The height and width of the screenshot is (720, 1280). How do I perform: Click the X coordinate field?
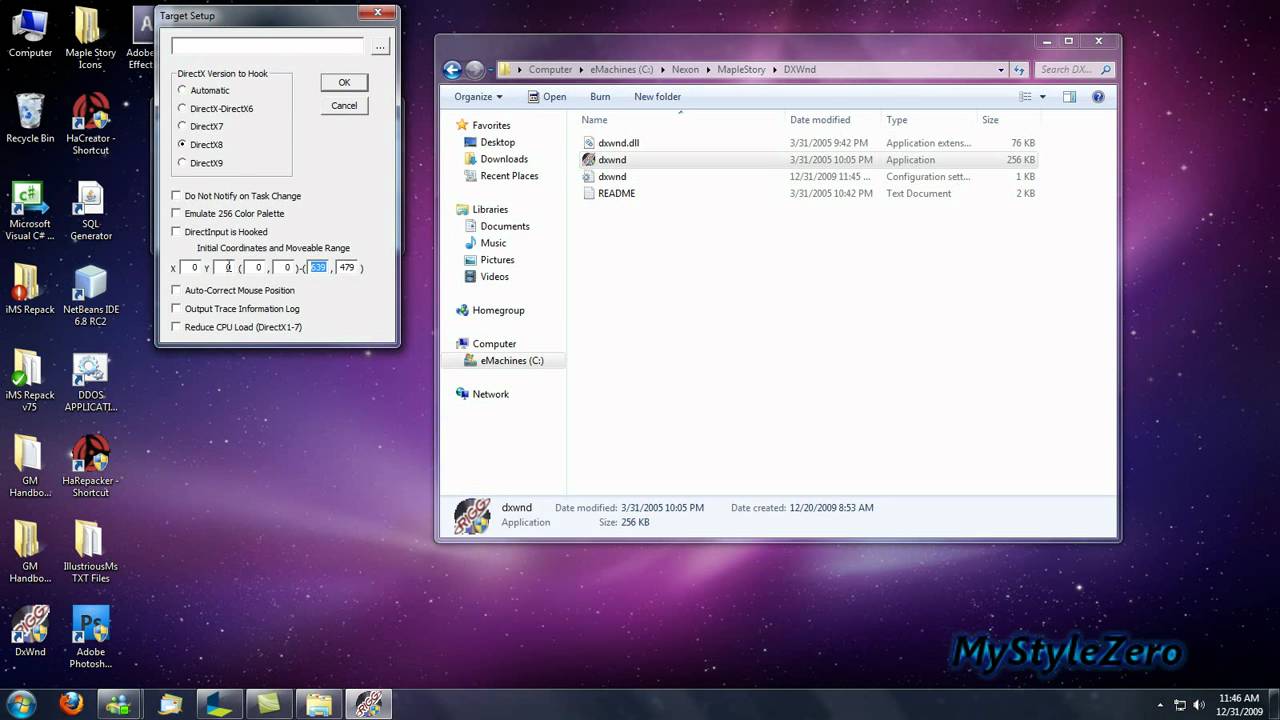[x=191, y=267]
